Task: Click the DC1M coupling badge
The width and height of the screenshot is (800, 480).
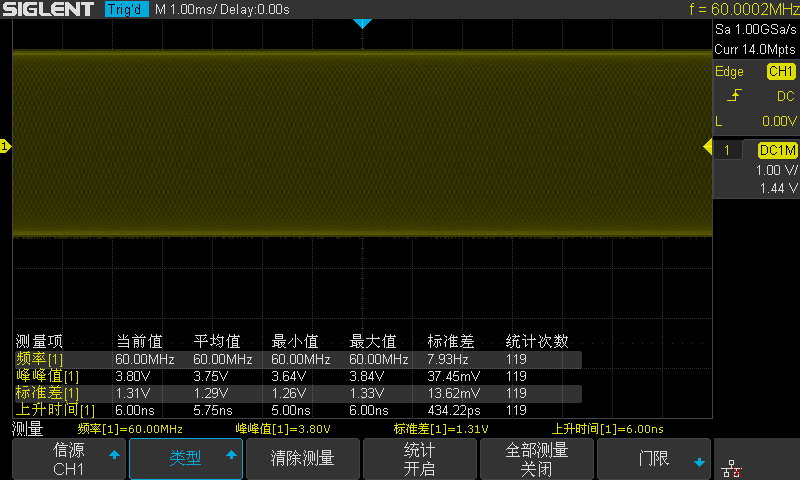Action: click(777, 150)
